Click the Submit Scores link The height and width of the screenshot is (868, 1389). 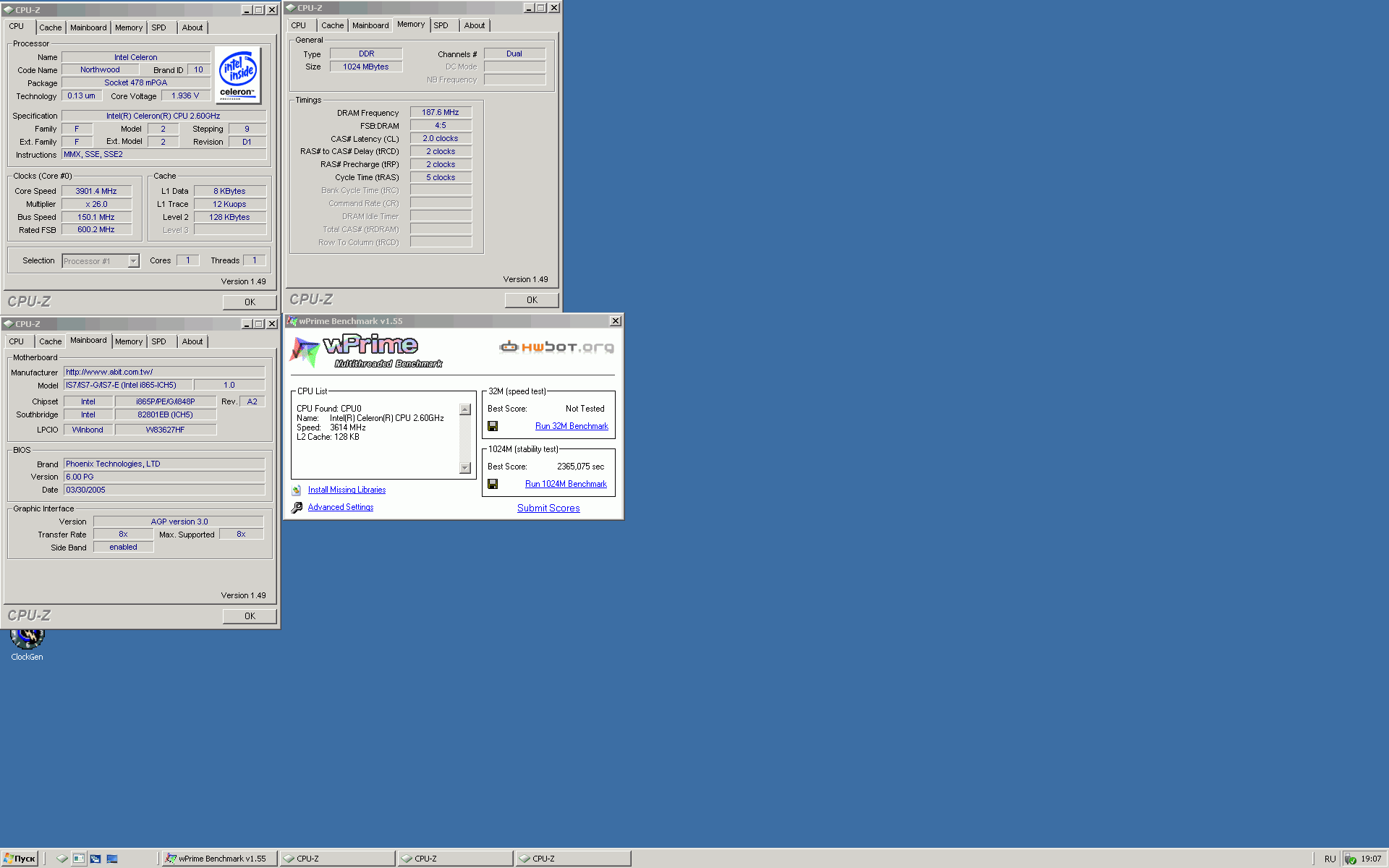click(548, 509)
